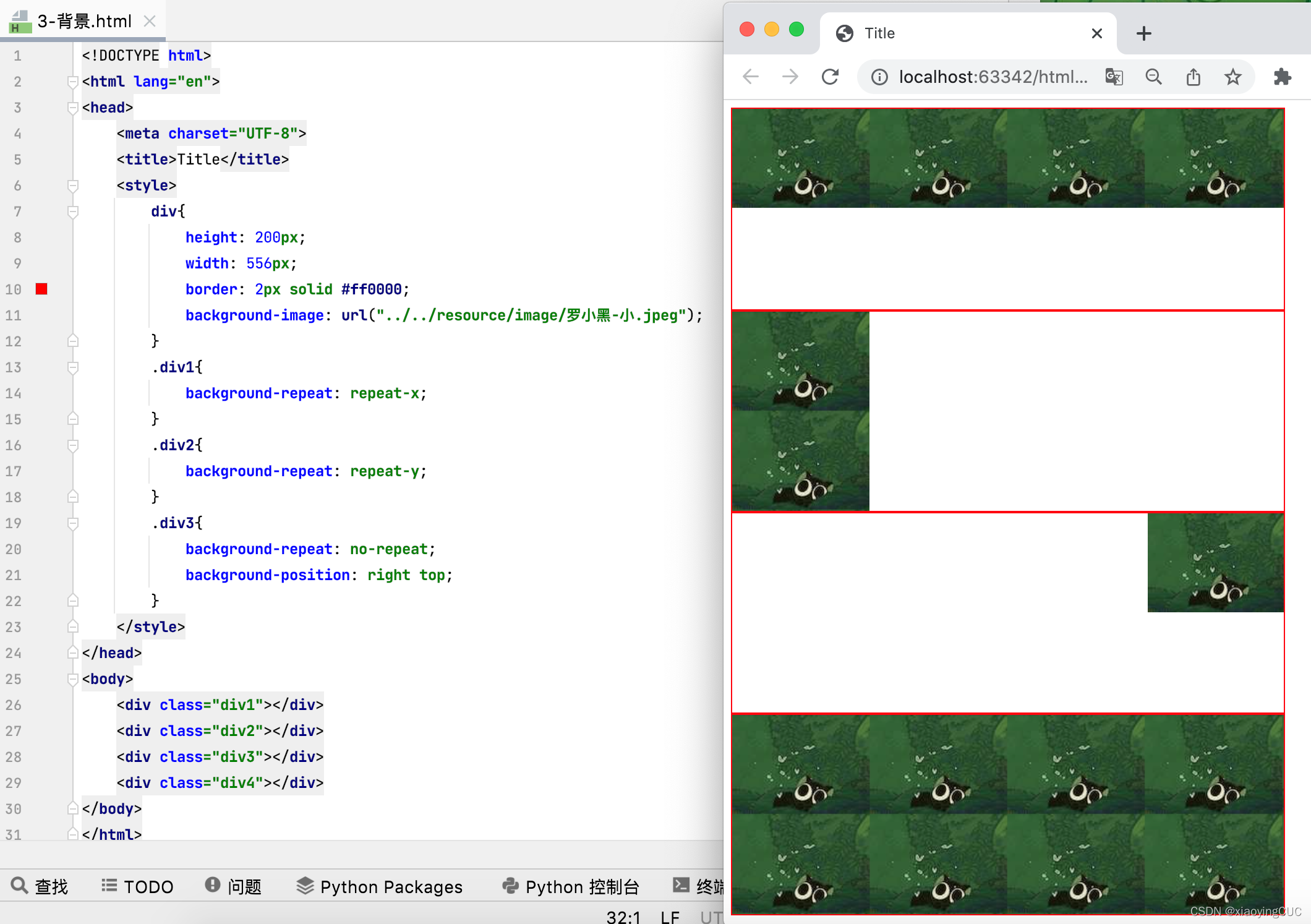Collapse the .div3 rule fold on line 19
1311x924 pixels.
click(72, 523)
